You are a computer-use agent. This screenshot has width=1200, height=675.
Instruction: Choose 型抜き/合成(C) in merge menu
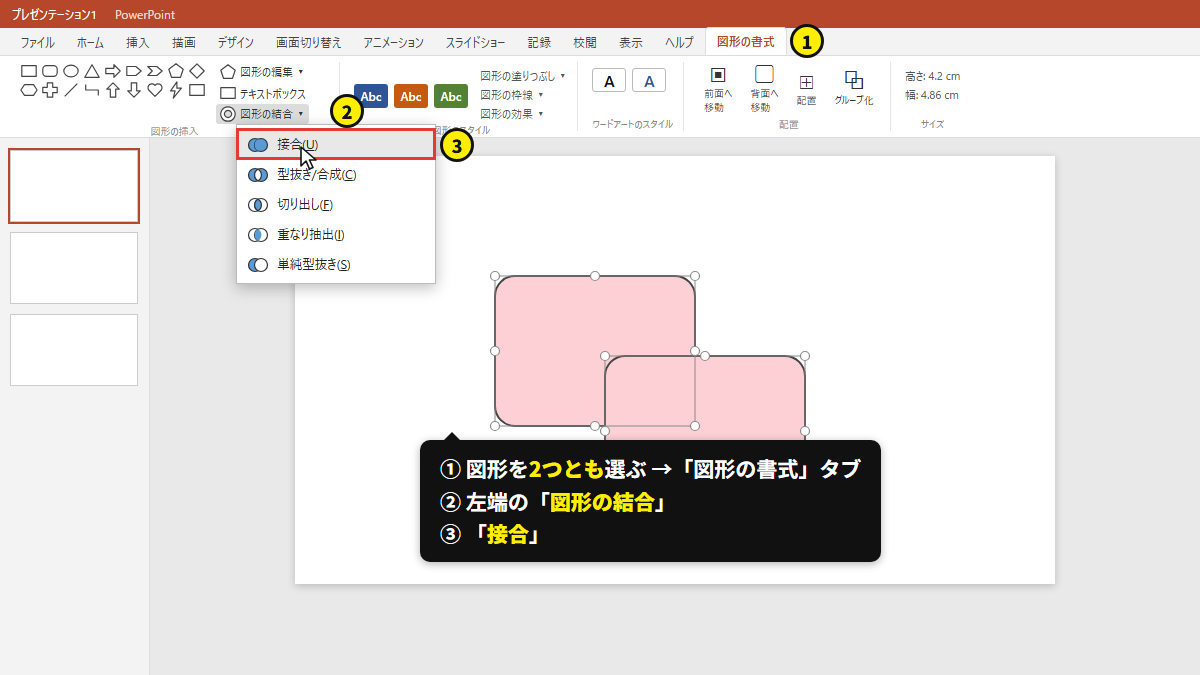click(336, 174)
